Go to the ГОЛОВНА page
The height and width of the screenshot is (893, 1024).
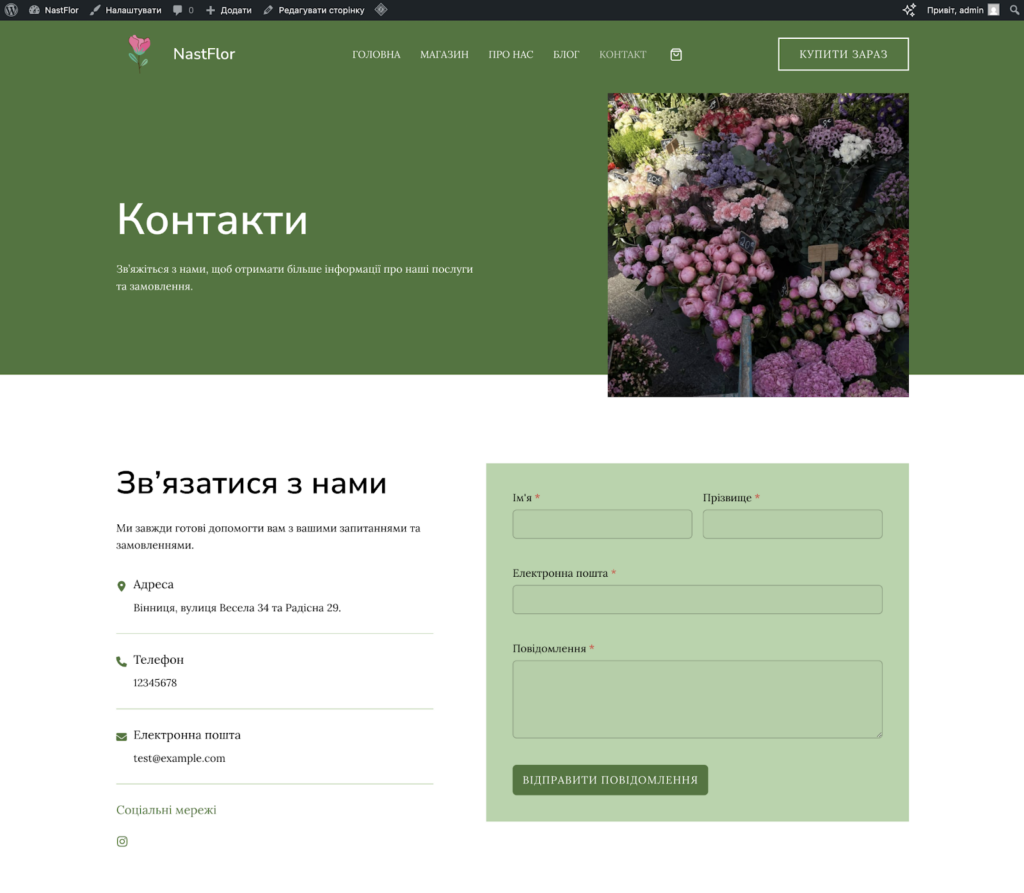[376, 55]
